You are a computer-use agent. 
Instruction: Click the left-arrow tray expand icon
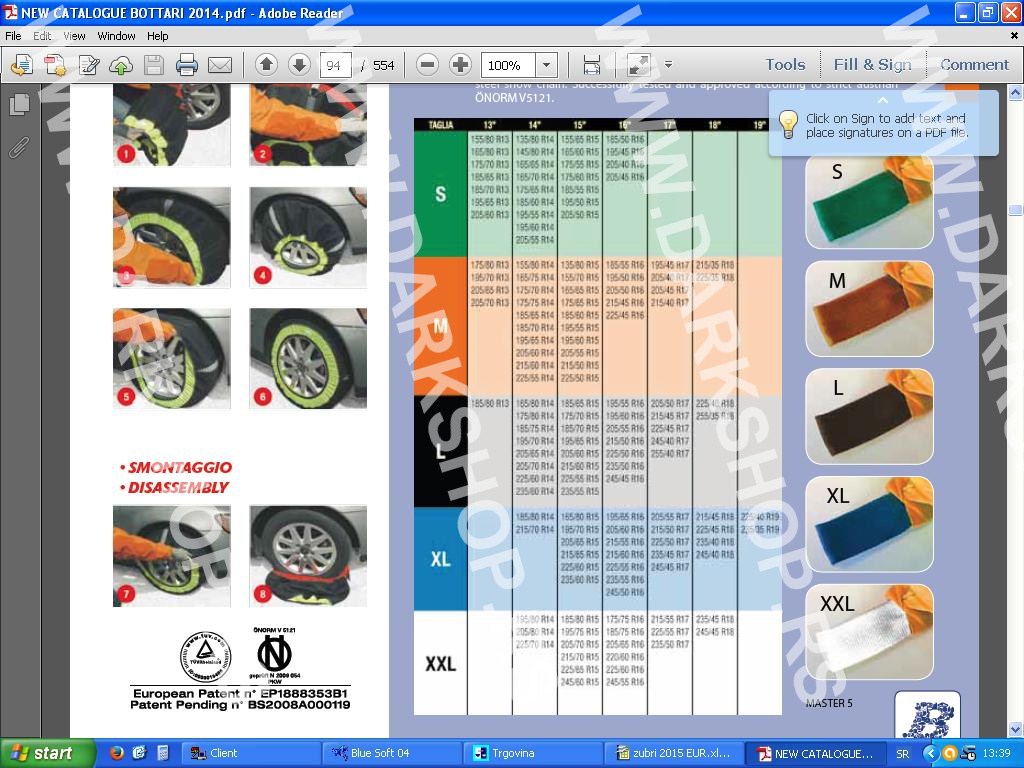point(932,754)
